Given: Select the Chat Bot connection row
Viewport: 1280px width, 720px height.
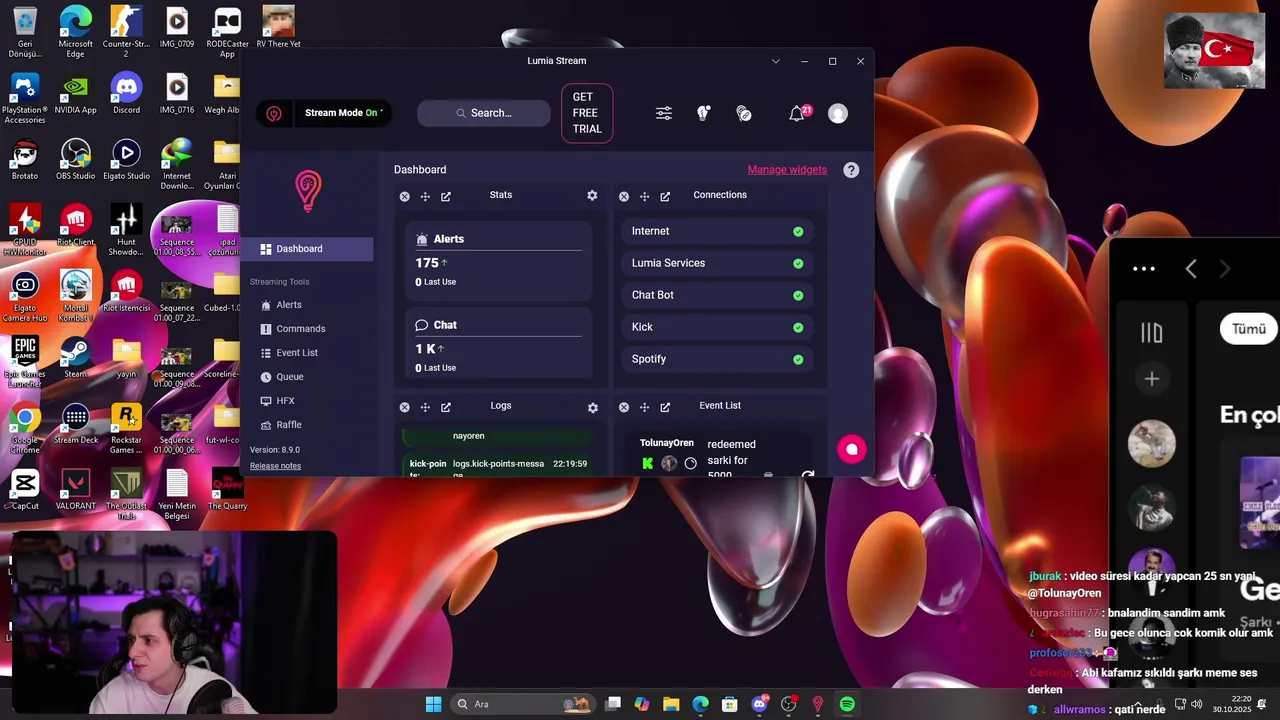Looking at the screenshot, I should coord(717,295).
